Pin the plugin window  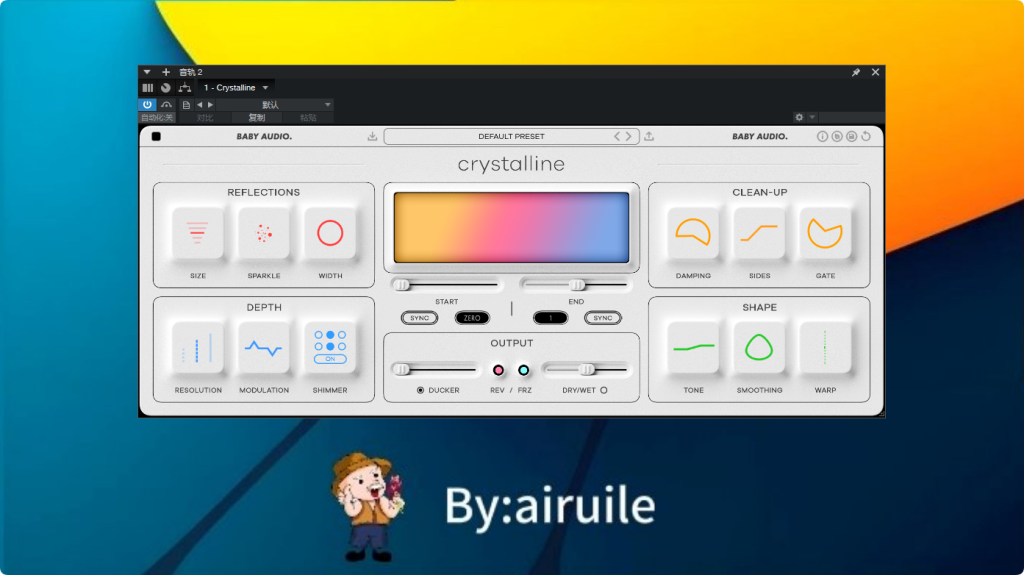click(856, 72)
